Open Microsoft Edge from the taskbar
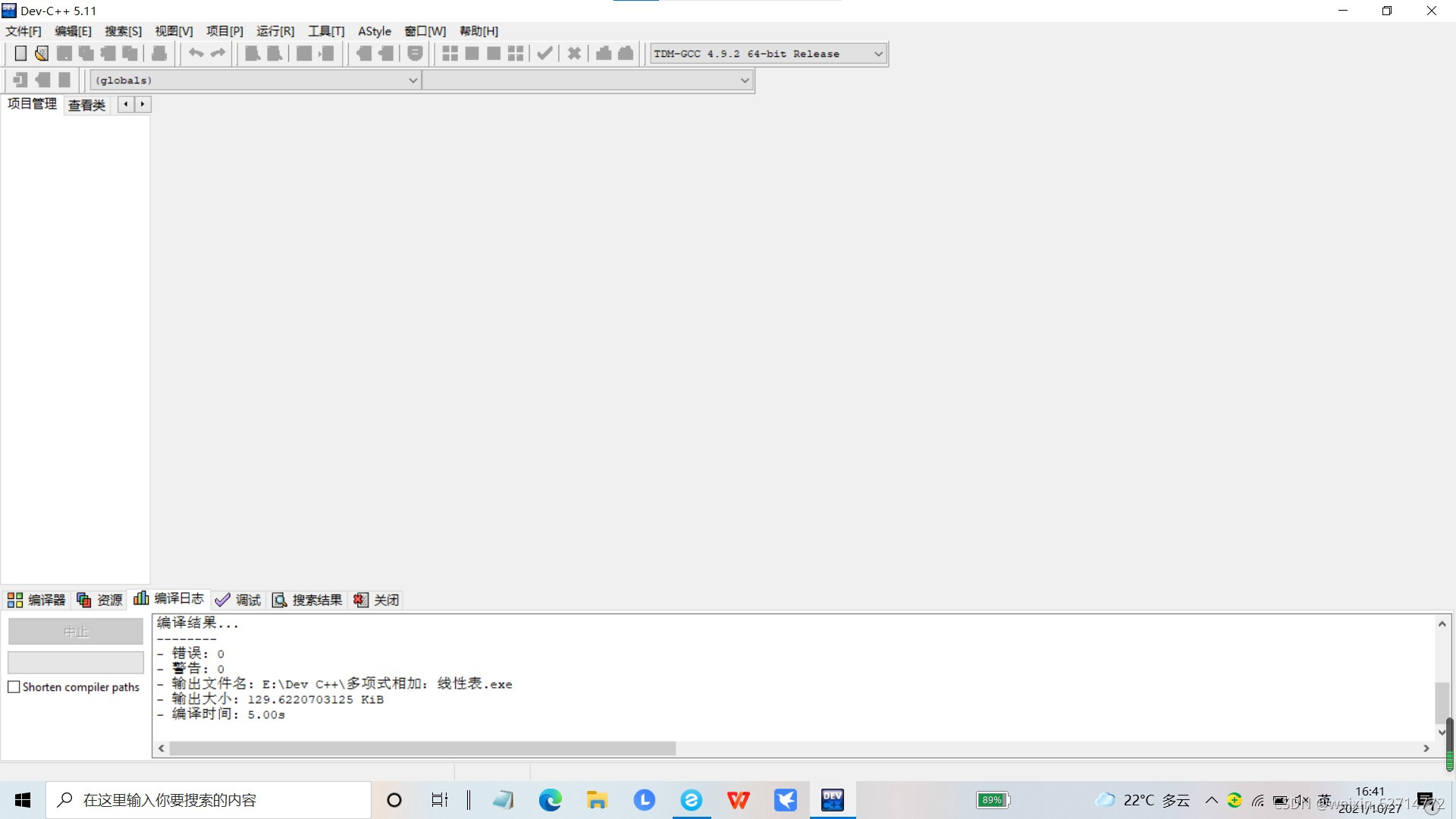Image resolution: width=1456 pixels, height=819 pixels. 550,800
